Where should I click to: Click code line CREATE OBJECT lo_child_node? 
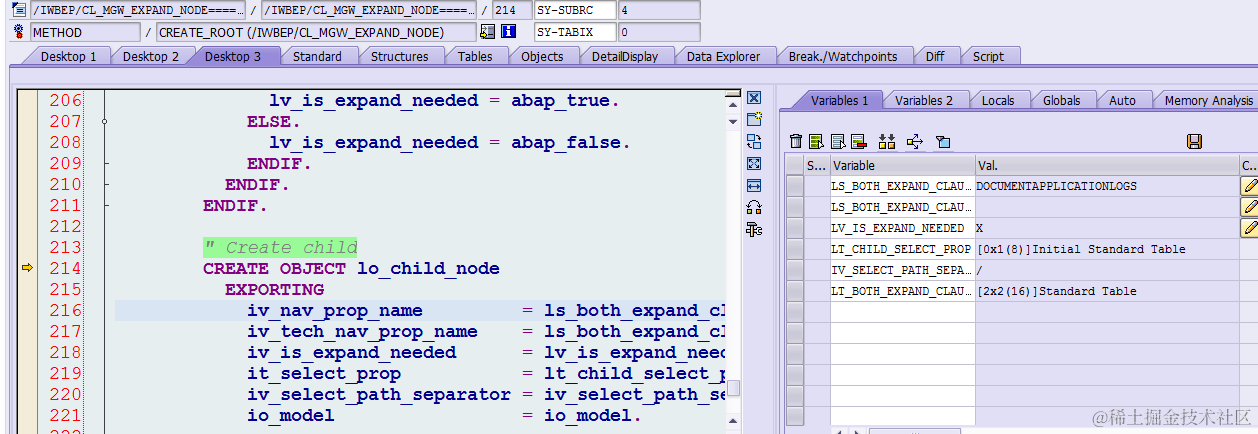351,268
